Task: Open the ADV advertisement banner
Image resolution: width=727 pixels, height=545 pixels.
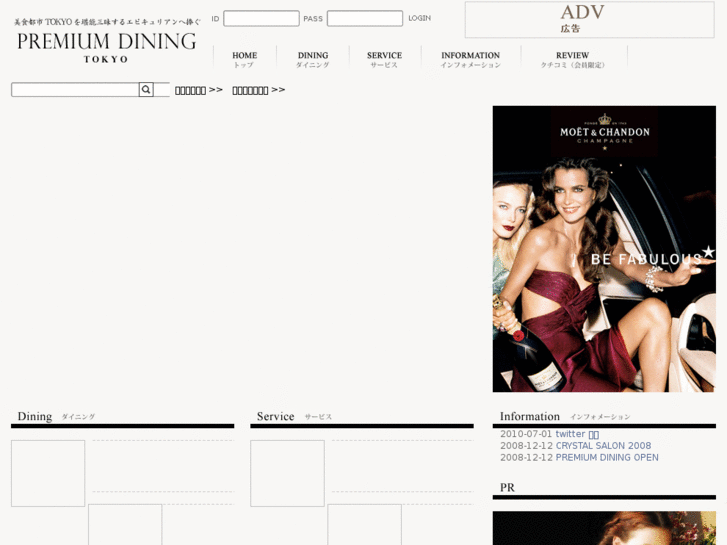Action: [590, 19]
